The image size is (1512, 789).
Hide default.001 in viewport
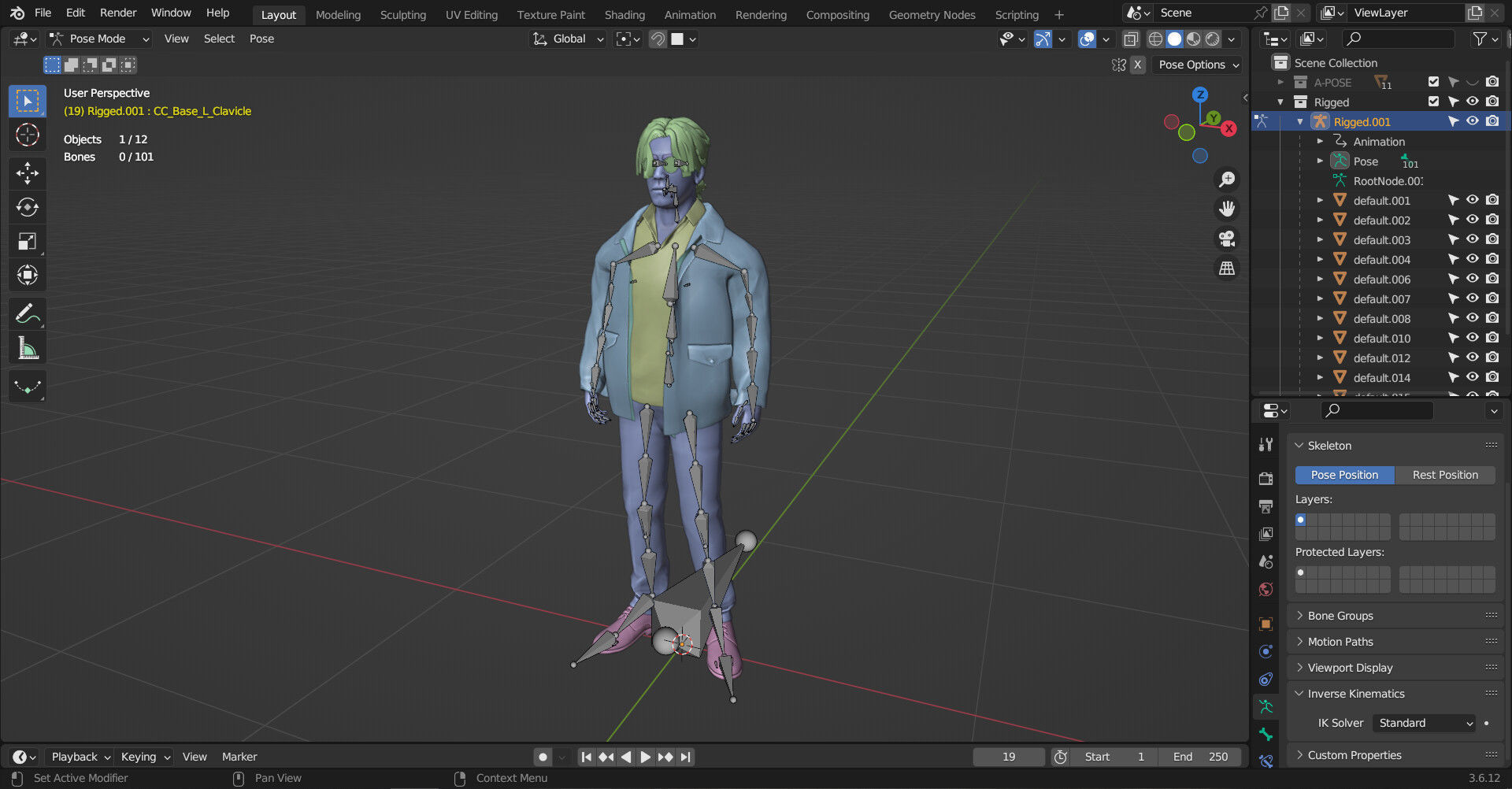(x=1472, y=200)
